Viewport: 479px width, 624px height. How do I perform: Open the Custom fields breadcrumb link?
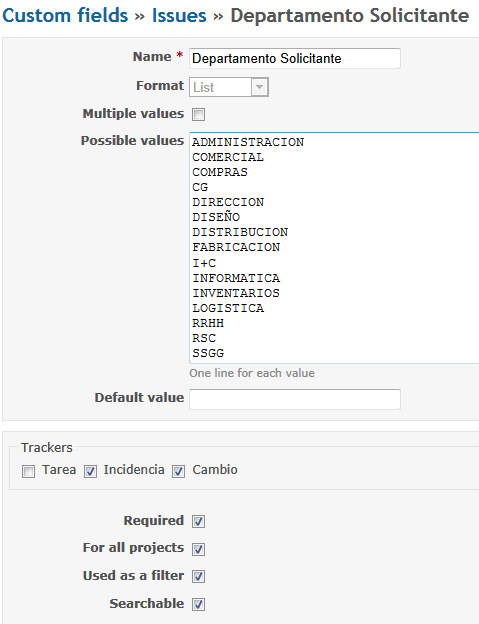[x=65, y=16]
